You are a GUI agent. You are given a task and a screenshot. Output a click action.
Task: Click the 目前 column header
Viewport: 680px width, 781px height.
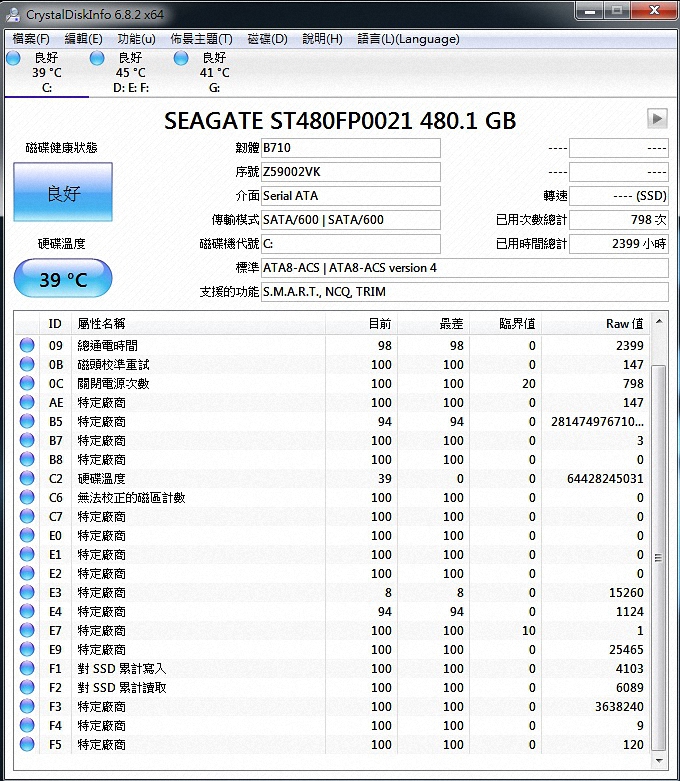[x=361, y=324]
